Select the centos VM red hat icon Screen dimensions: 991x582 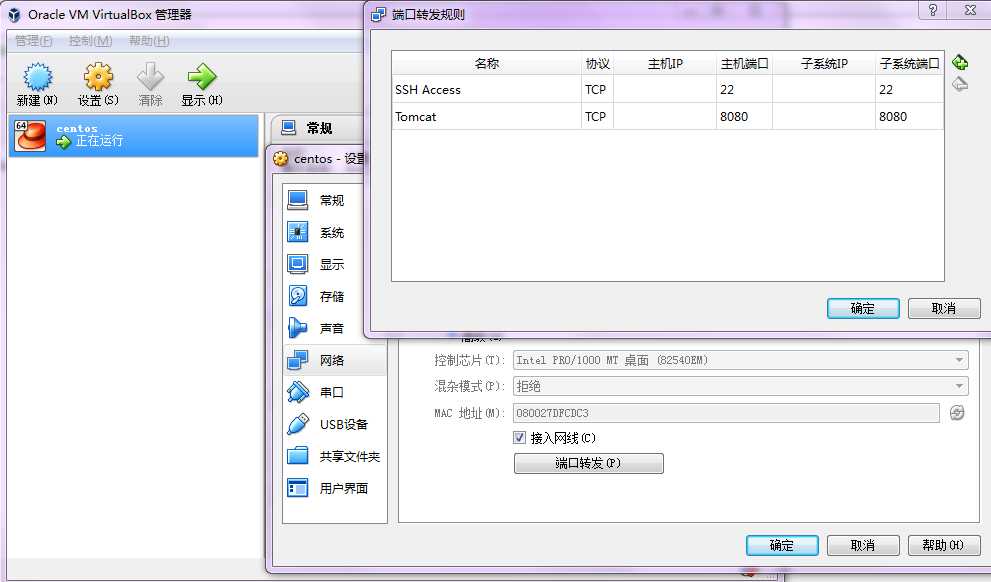pyautogui.click(x=30, y=135)
